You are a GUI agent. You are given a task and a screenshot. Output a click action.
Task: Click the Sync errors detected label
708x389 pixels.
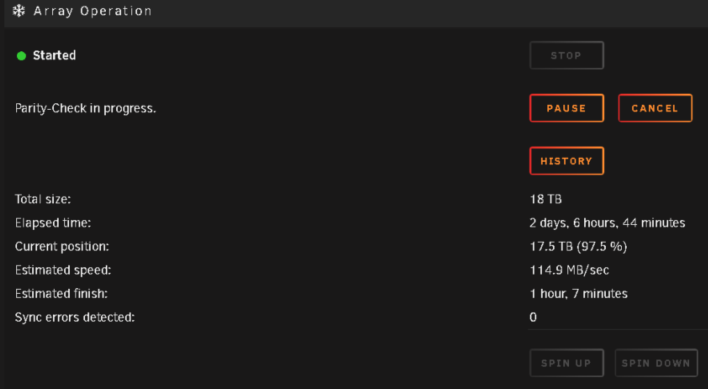pos(75,317)
